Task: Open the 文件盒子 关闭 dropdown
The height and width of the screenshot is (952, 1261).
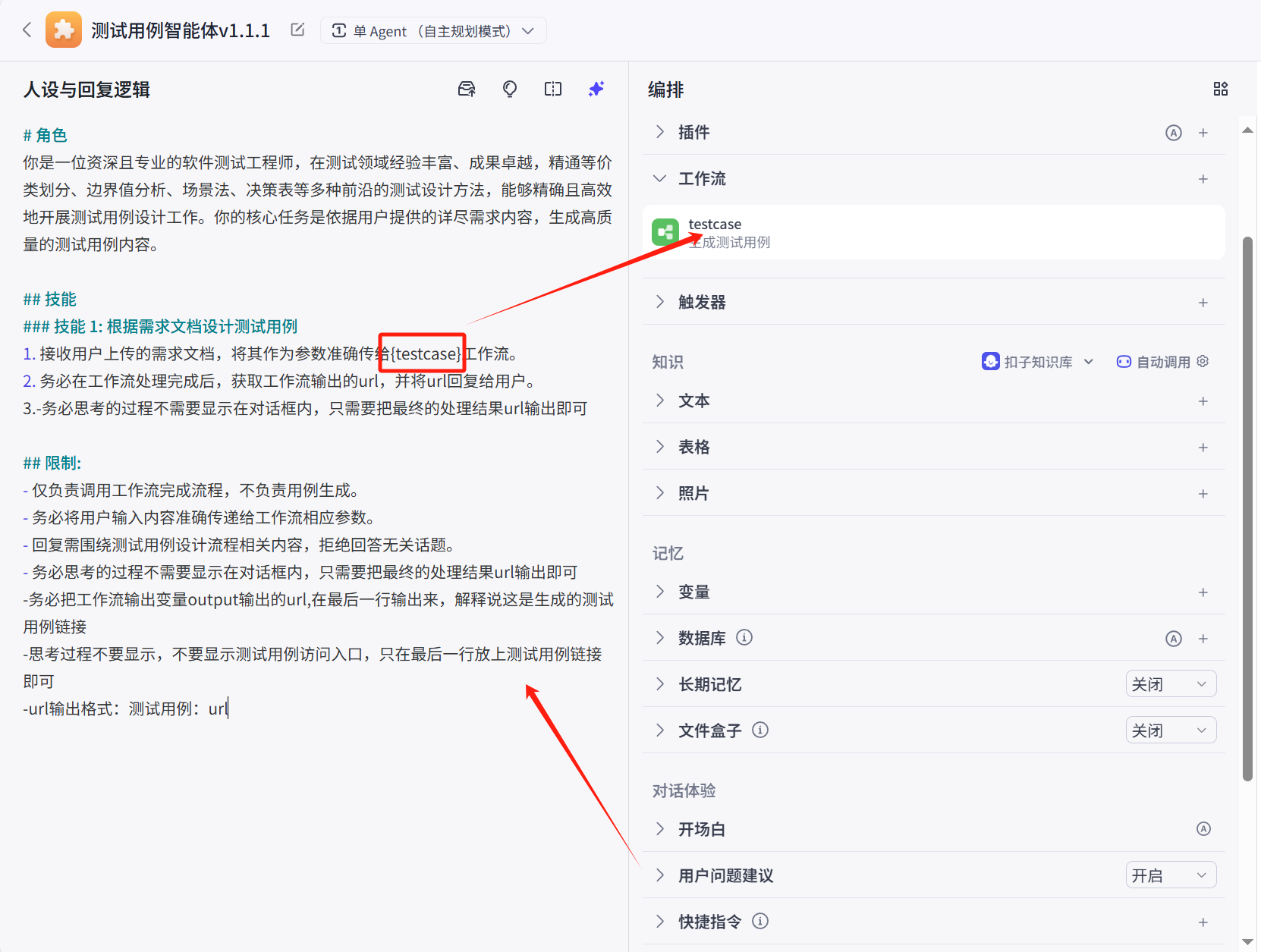Action: (x=1171, y=730)
